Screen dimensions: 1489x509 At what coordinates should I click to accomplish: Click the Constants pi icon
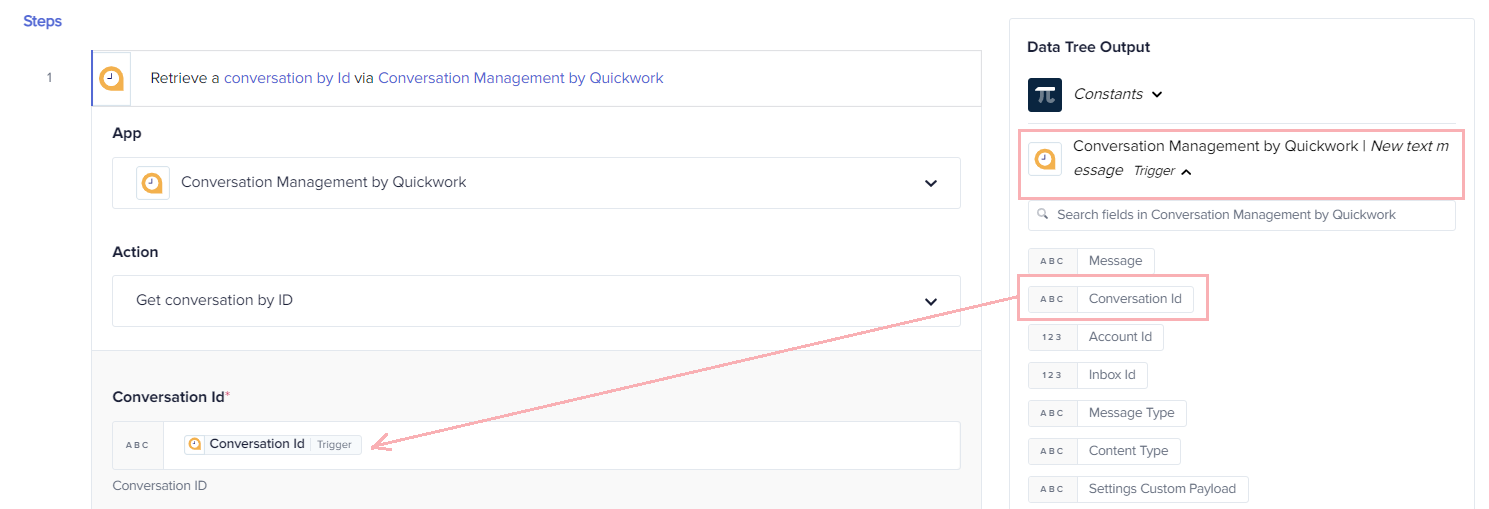1044,94
